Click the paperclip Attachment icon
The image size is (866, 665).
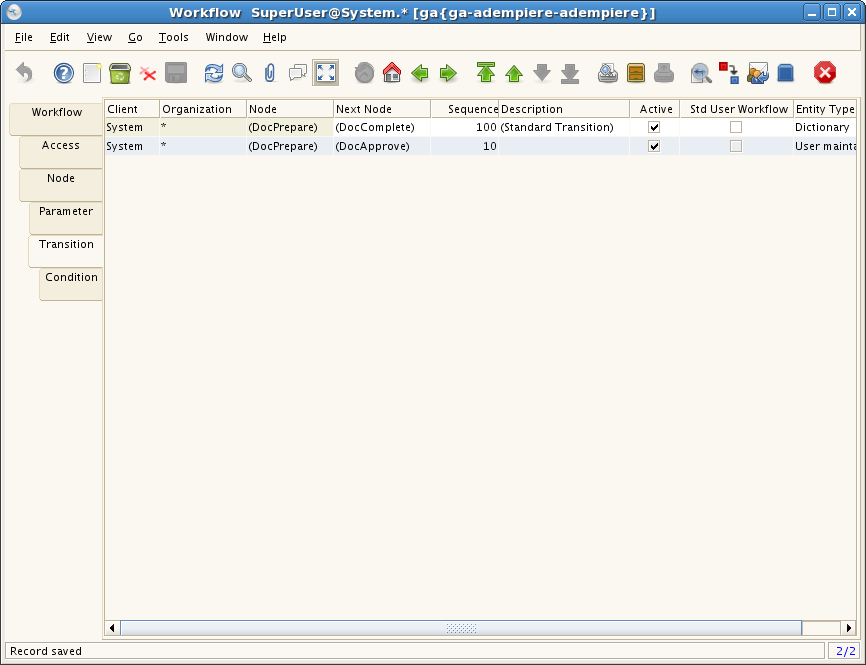269,73
